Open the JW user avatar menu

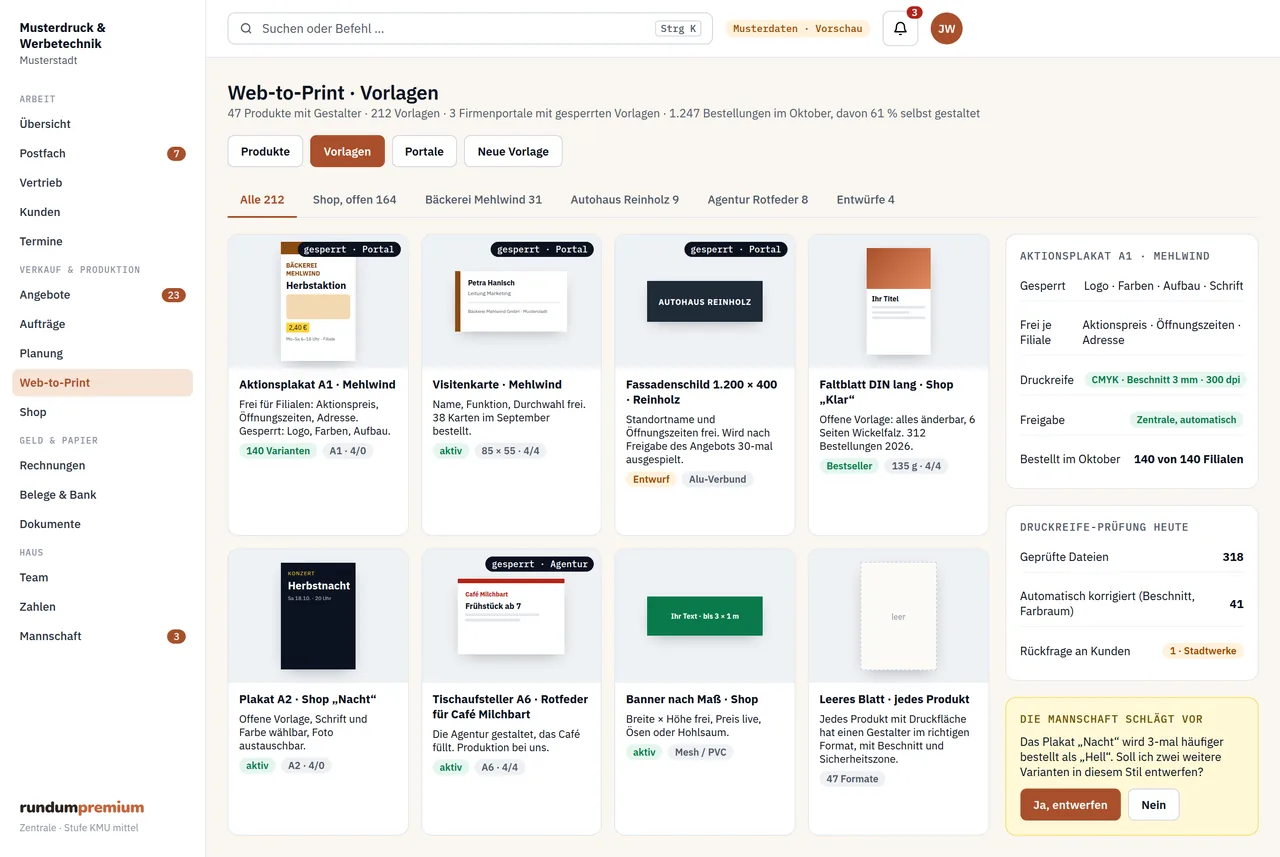pos(947,29)
